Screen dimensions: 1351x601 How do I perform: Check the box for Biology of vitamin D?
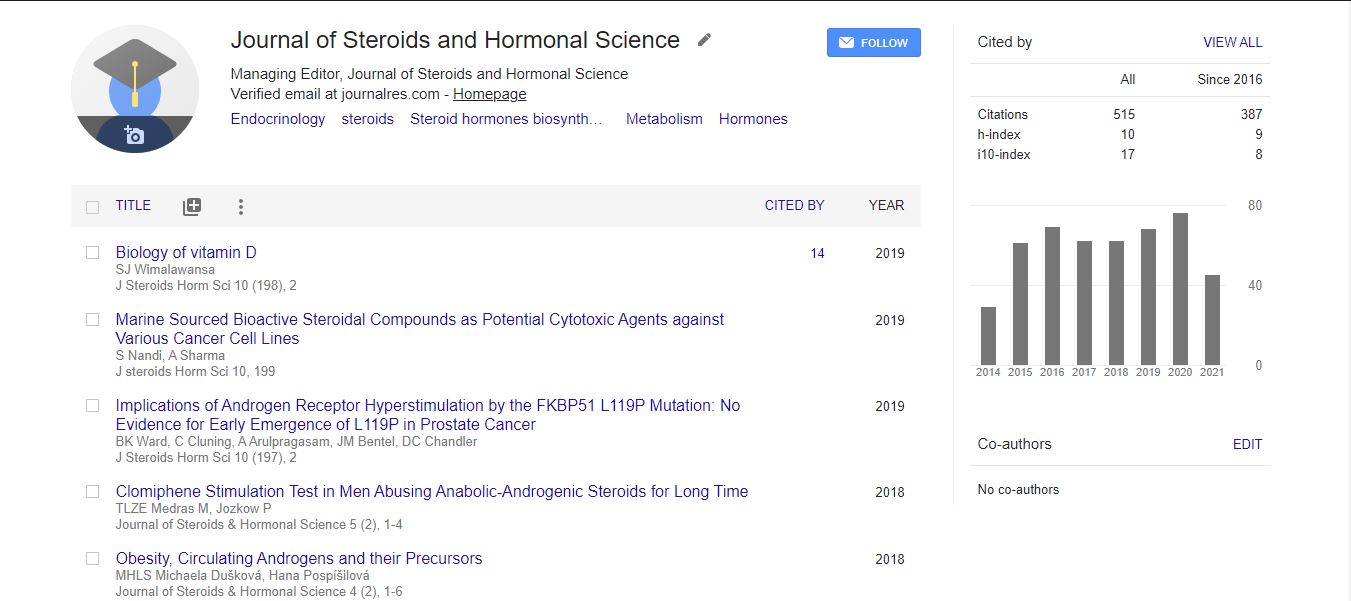point(93,253)
